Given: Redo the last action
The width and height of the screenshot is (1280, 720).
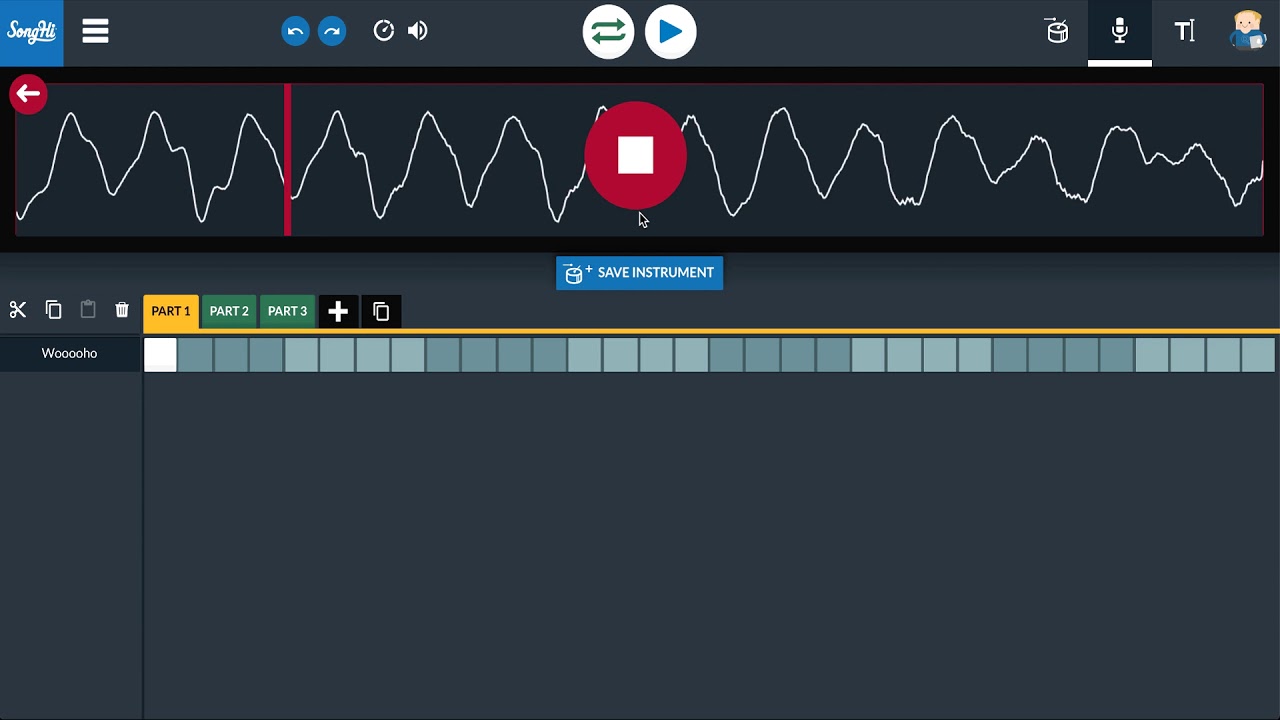Looking at the screenshot, I should point(332,32).
